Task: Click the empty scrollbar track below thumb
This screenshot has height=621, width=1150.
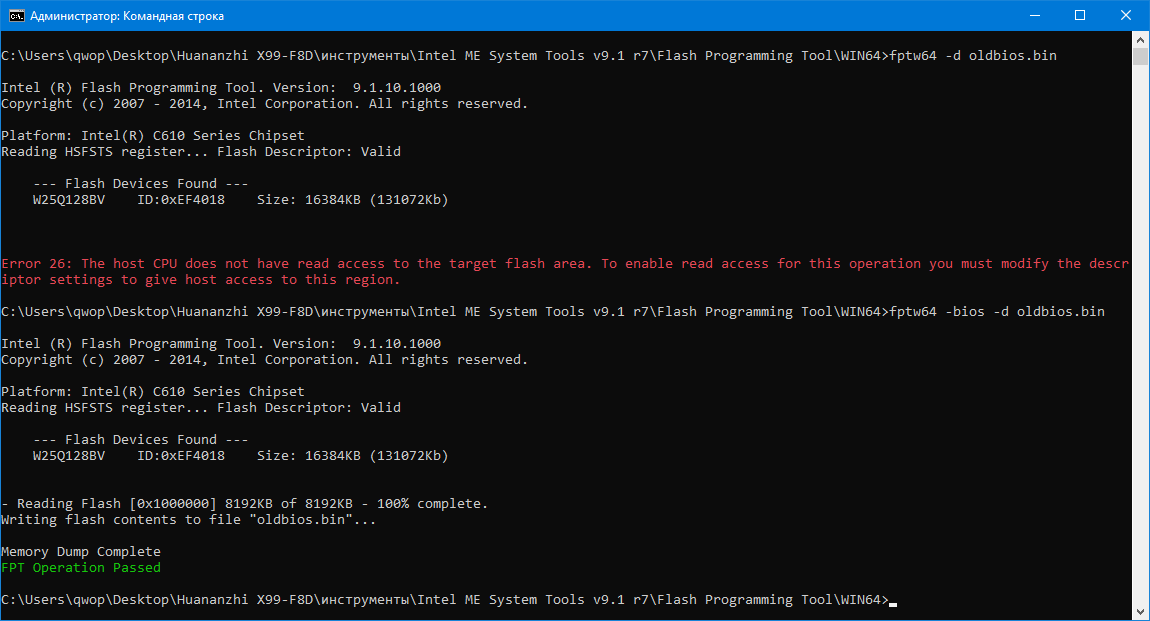Action: 1140,350
